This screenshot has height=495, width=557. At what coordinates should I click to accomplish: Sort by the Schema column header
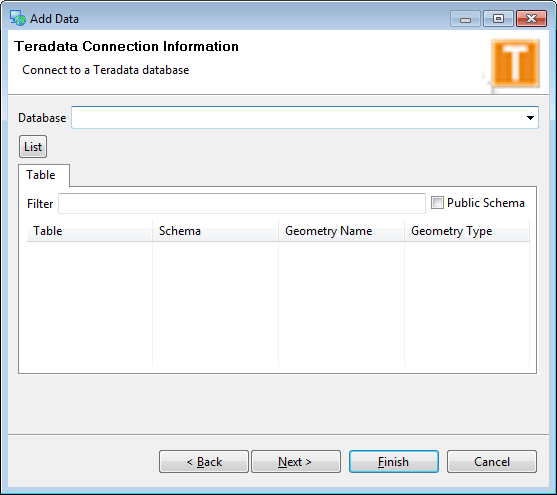pos(216,231)
